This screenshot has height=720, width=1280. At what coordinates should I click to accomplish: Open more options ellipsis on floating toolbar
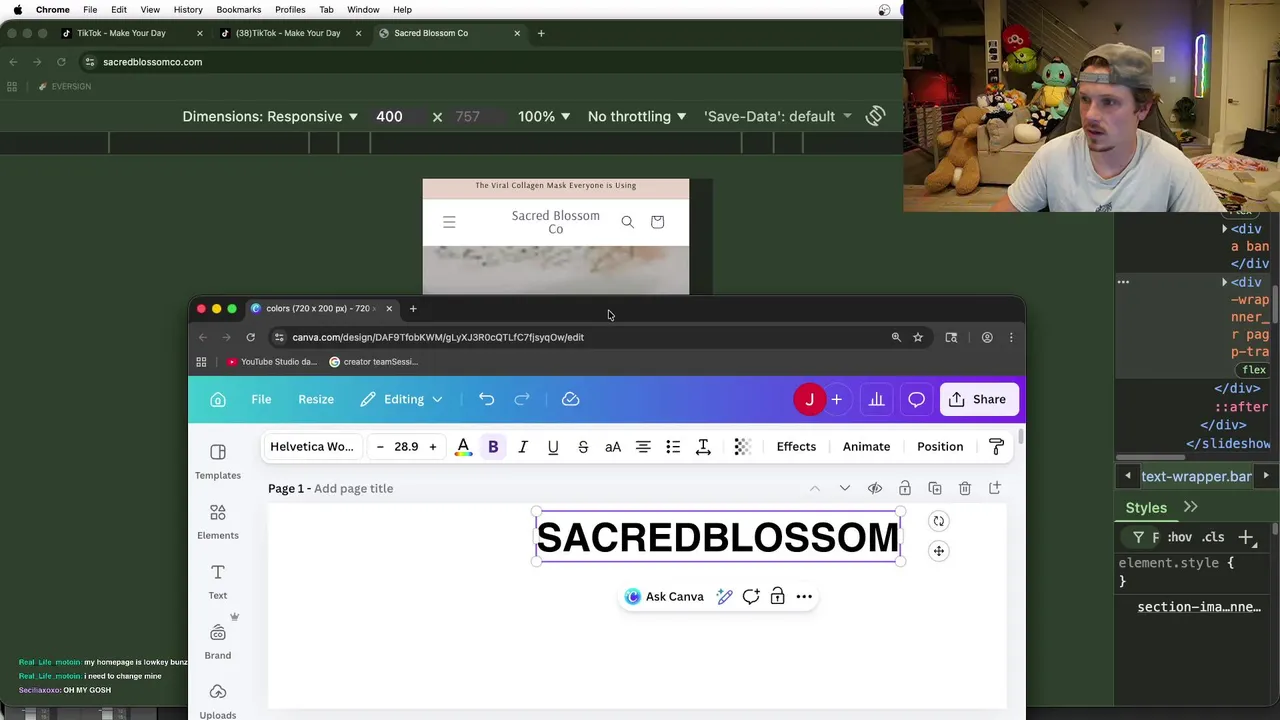(x=804, y=597)
